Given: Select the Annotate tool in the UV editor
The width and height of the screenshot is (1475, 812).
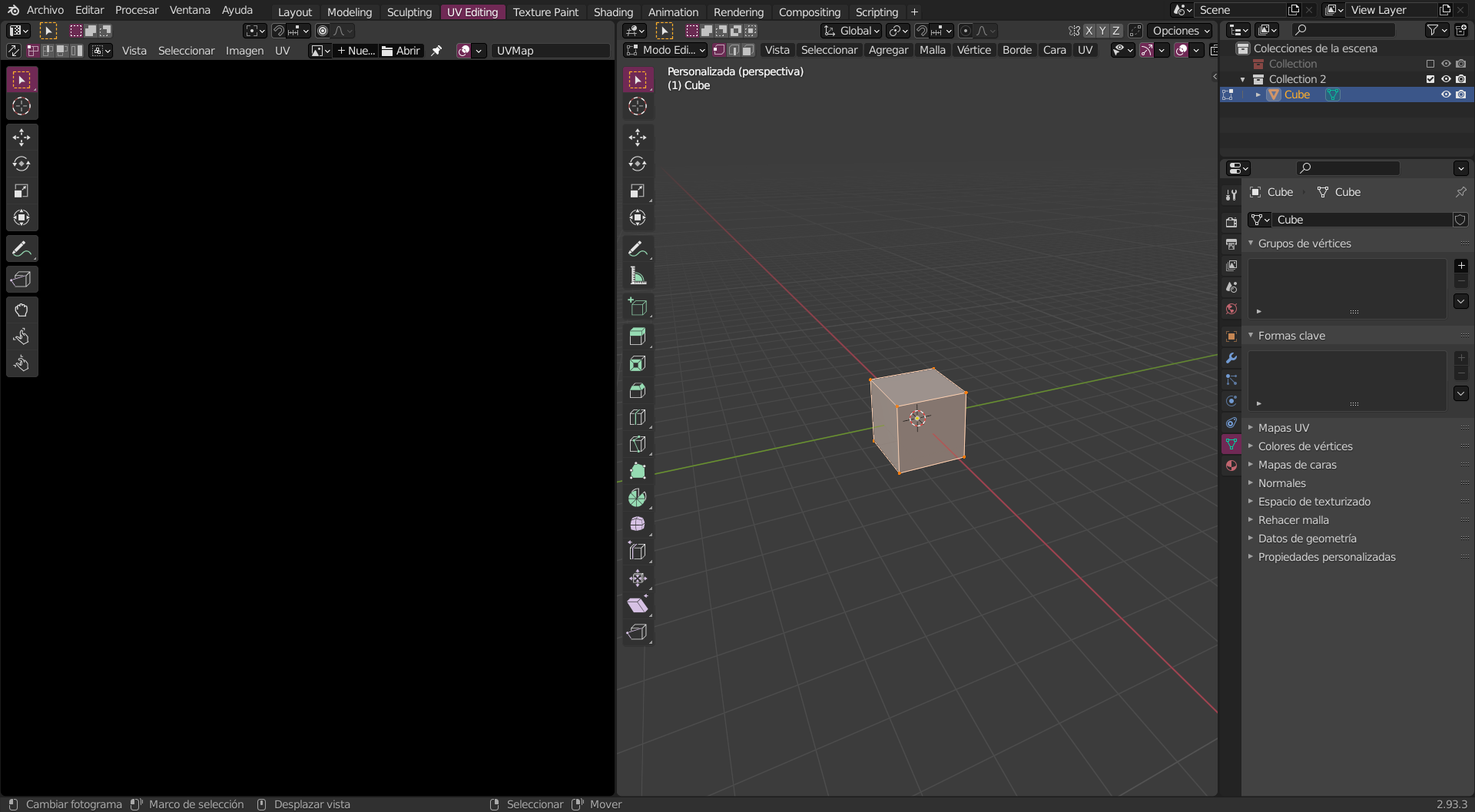Looking at the screenshot, I should coord(22,249).
